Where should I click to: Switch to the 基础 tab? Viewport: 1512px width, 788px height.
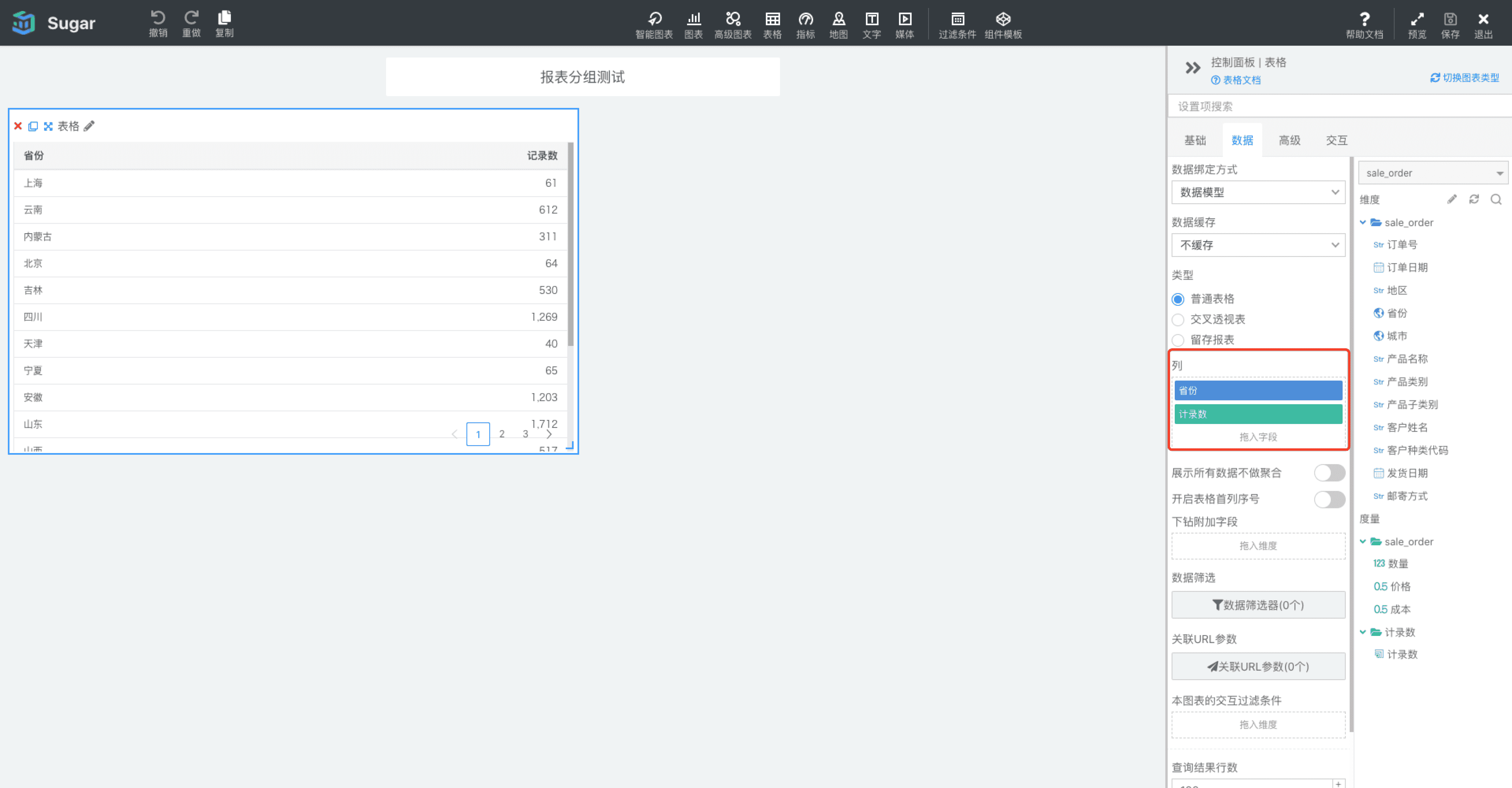1195,140
